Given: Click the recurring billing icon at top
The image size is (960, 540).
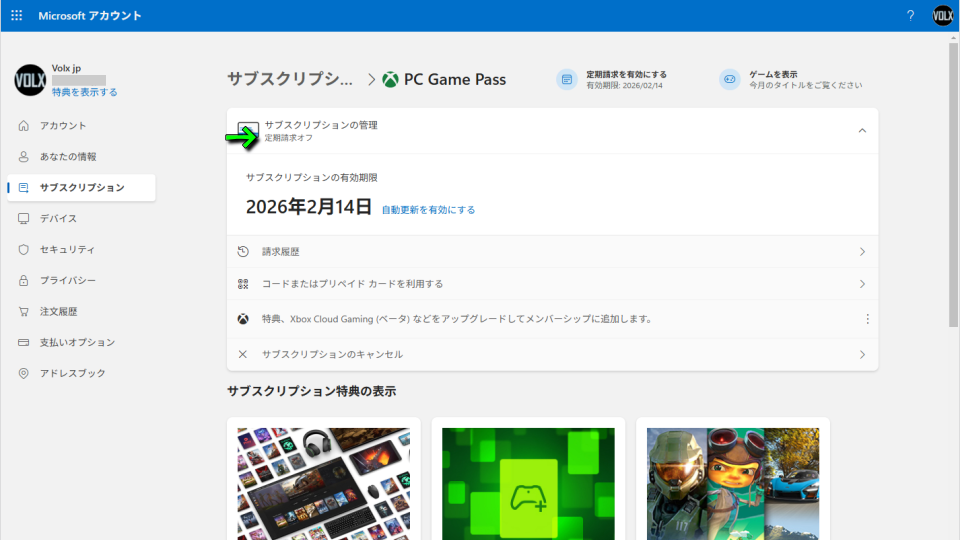Looking at the screenshot, I should [567, 80].
